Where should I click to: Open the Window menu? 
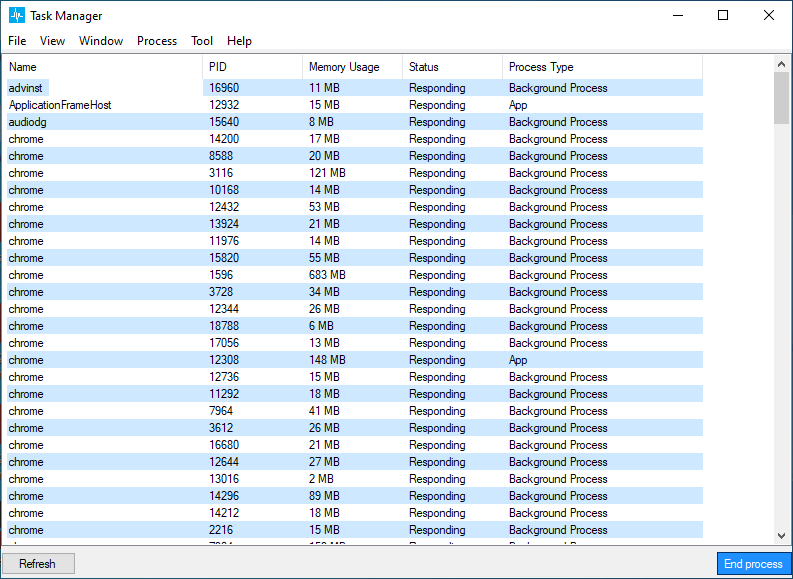pyautogui.click(x=101, y=41)
